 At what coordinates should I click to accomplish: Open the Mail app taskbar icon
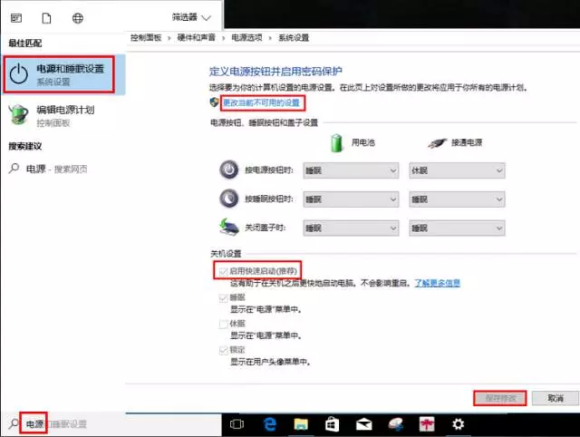364,424
